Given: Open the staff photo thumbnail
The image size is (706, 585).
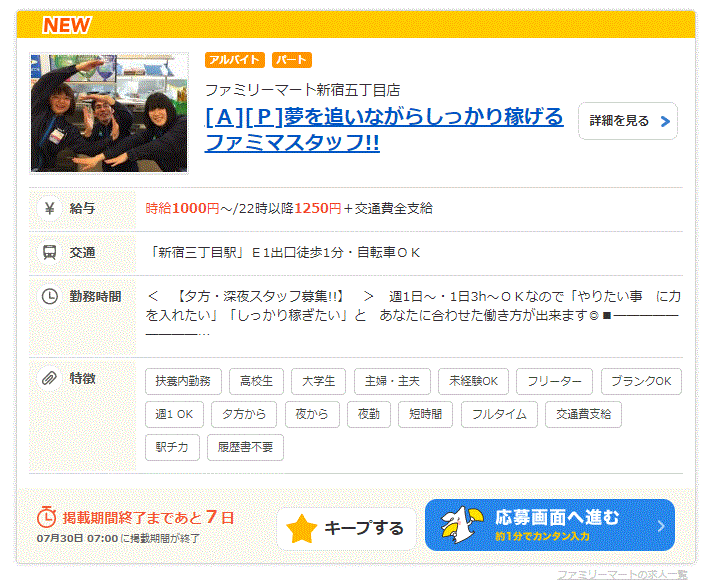Looking at the screenshot, I should click(109, 113).
